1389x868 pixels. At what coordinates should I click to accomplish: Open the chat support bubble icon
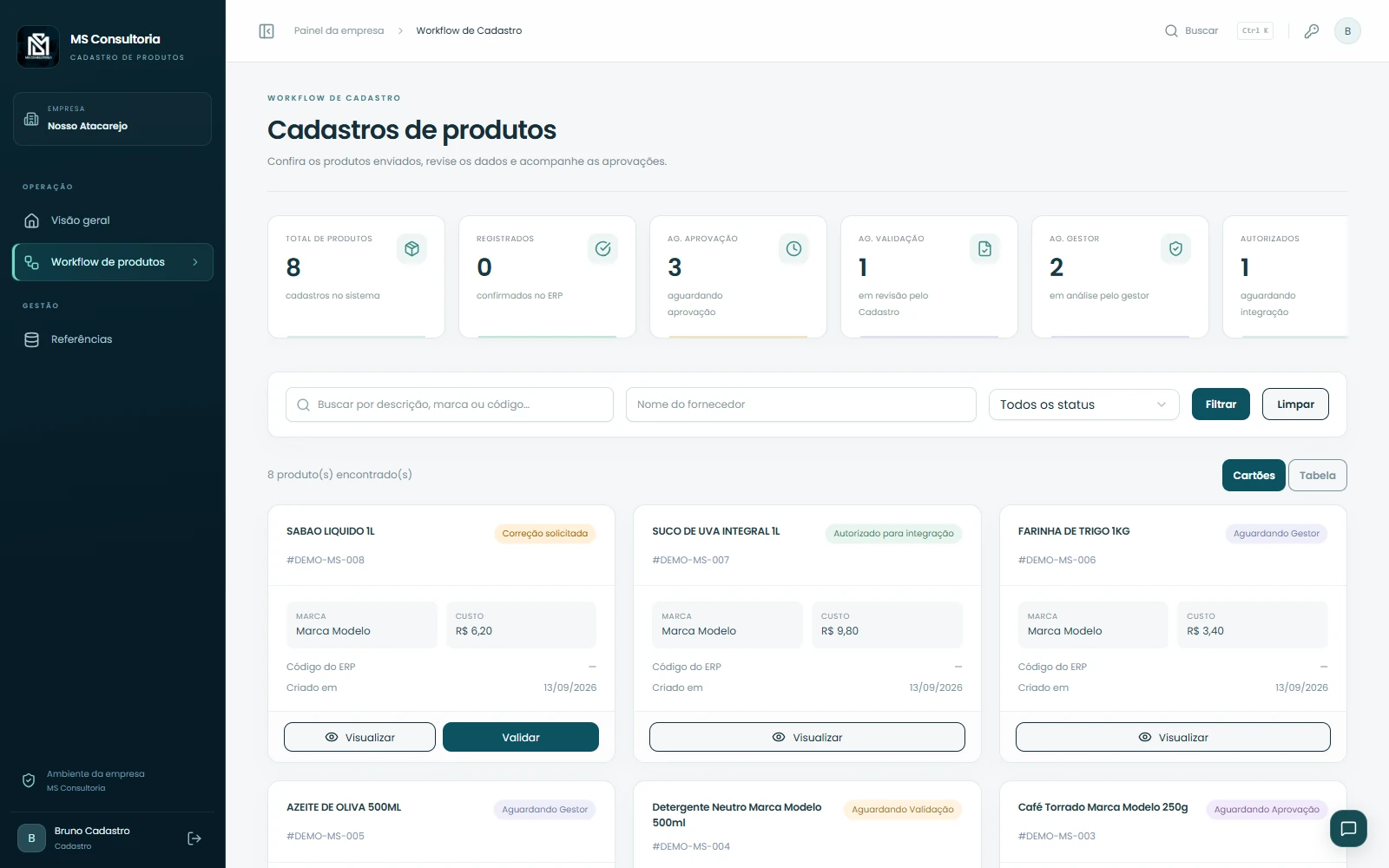1348,828
